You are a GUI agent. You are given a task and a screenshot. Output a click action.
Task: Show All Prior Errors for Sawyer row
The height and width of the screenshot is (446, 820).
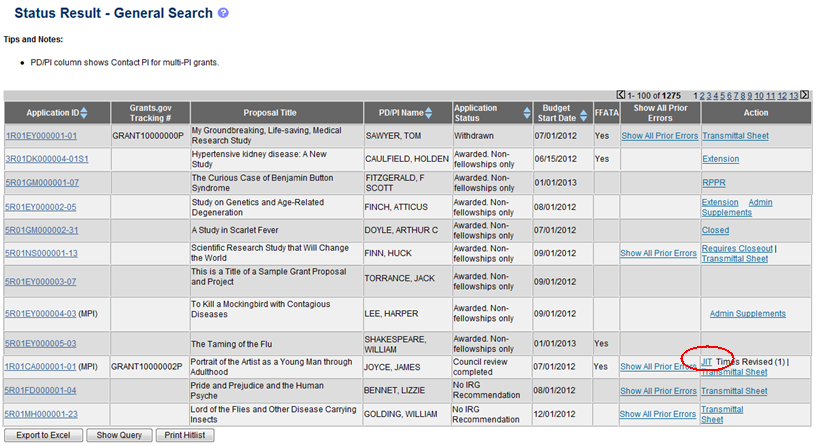tap(658, 135)
